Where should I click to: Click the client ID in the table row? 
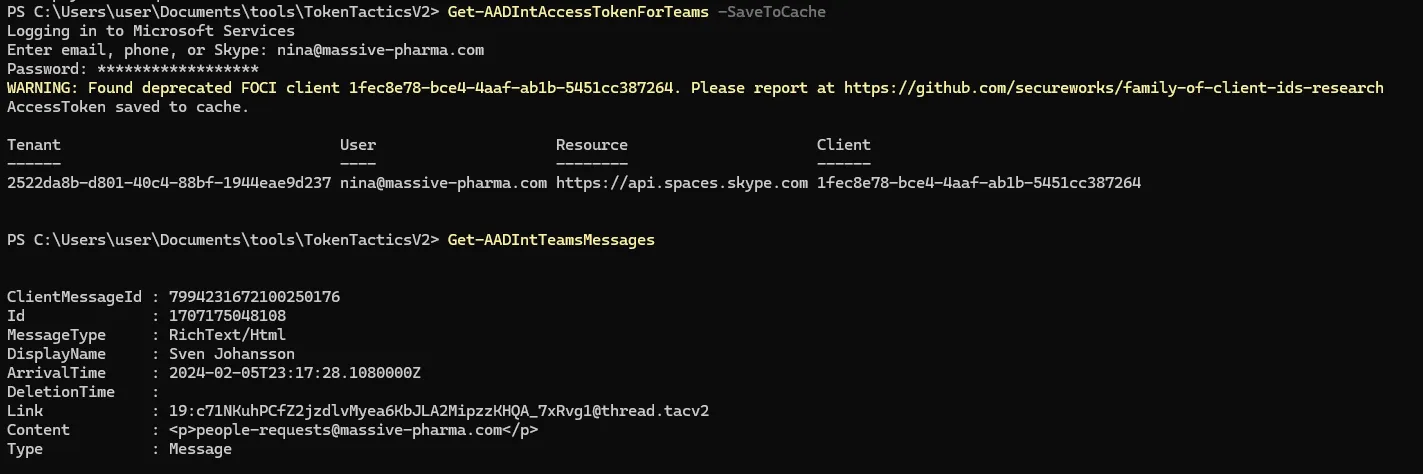pyautogui.click(x=979, y=183)
